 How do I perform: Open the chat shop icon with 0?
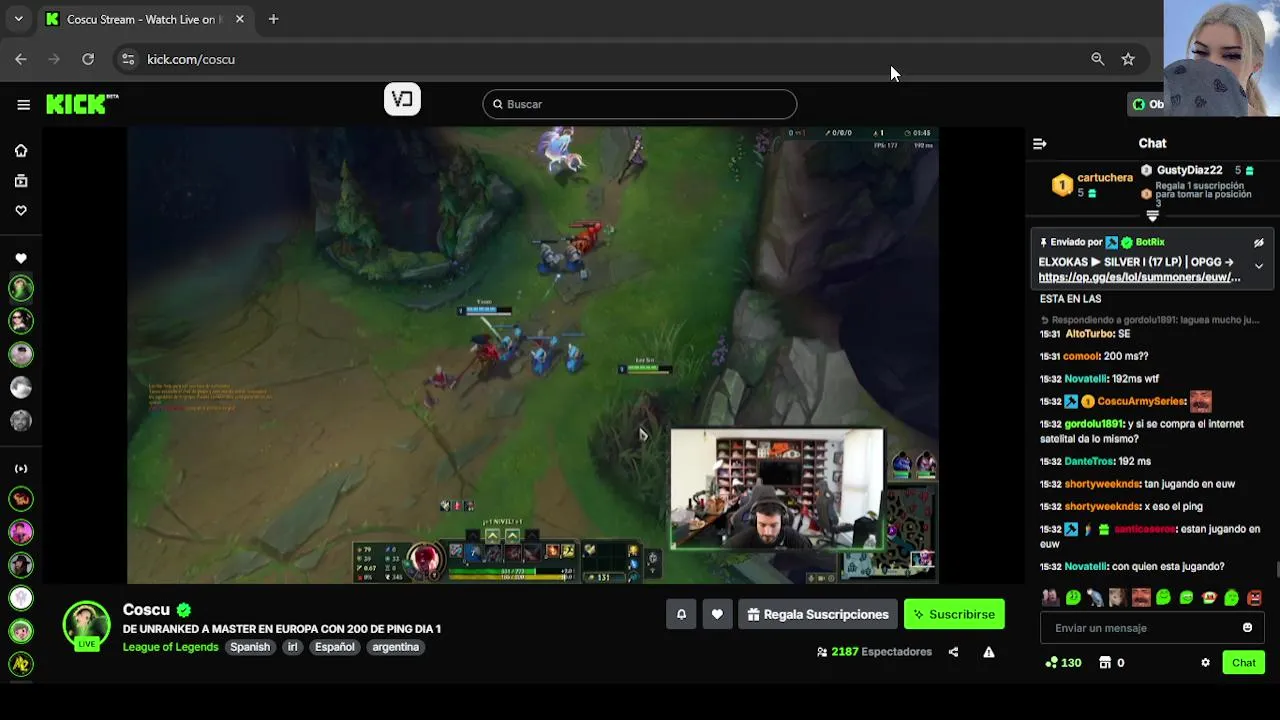tap(1112, 663)
